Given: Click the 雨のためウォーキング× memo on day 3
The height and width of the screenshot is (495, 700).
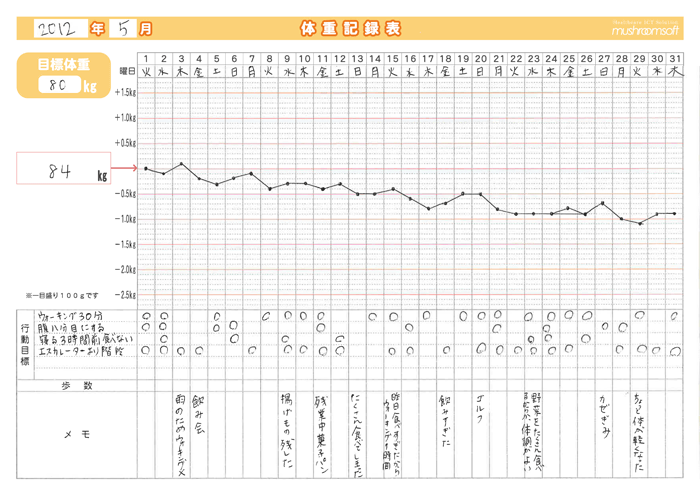Looking at the screenshot, I should (180, 436).
